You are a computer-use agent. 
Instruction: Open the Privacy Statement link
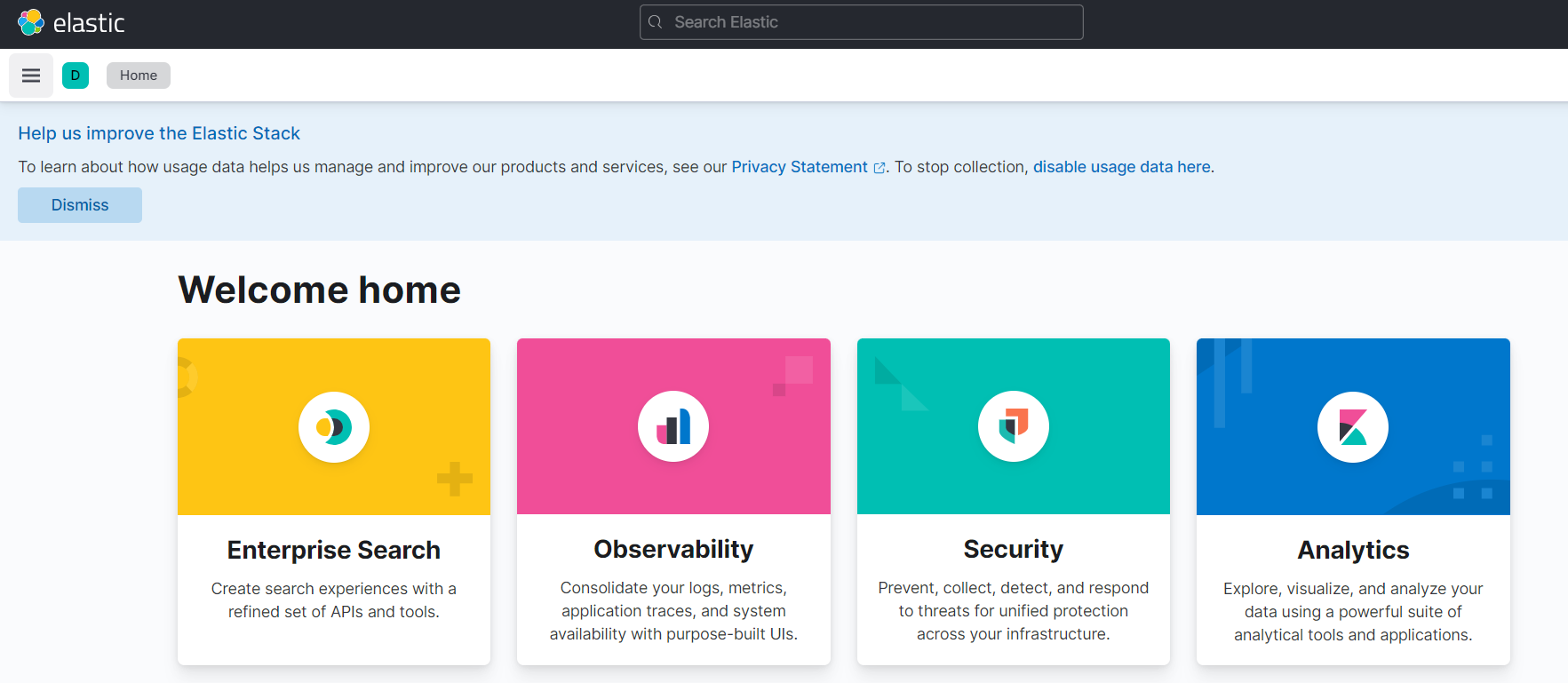(800, 167)
